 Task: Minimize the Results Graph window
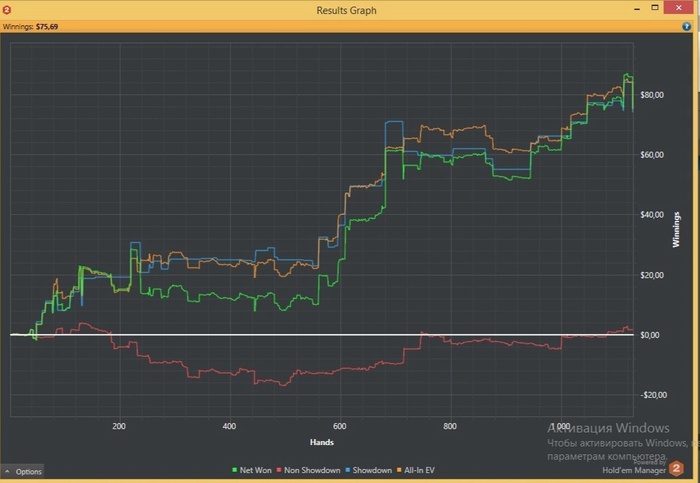tap(637, 8)
